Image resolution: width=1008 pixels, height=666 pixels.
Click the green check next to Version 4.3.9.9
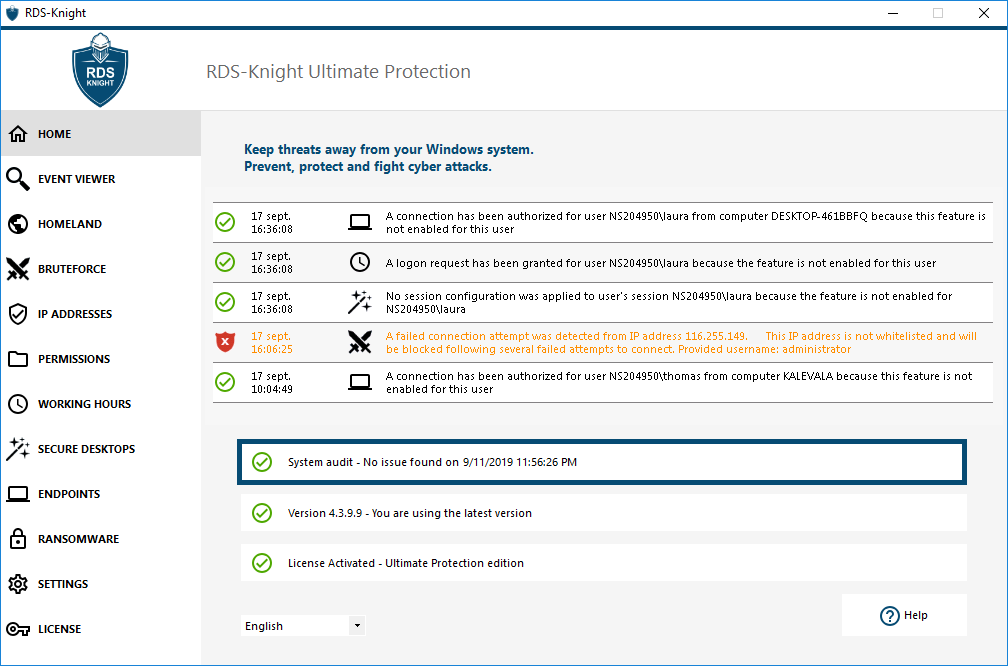pyautogui.click(x=262, y=513)
